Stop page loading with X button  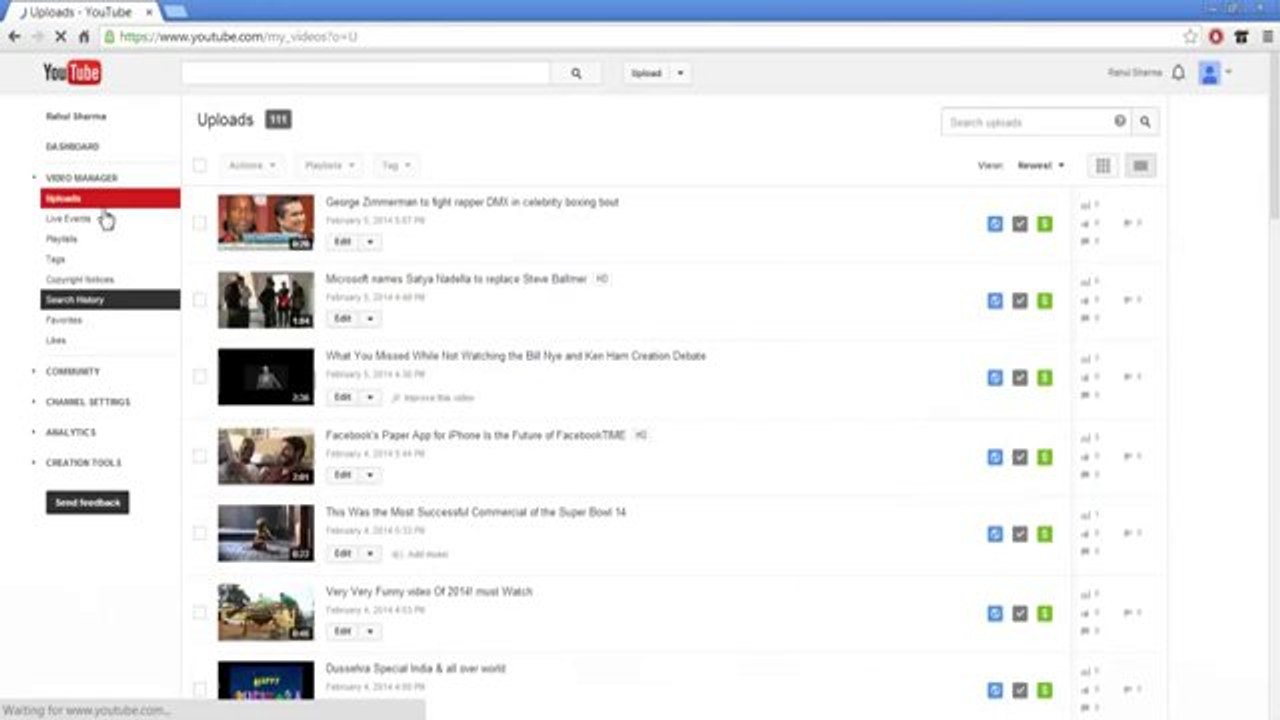[x=60, y=36]
